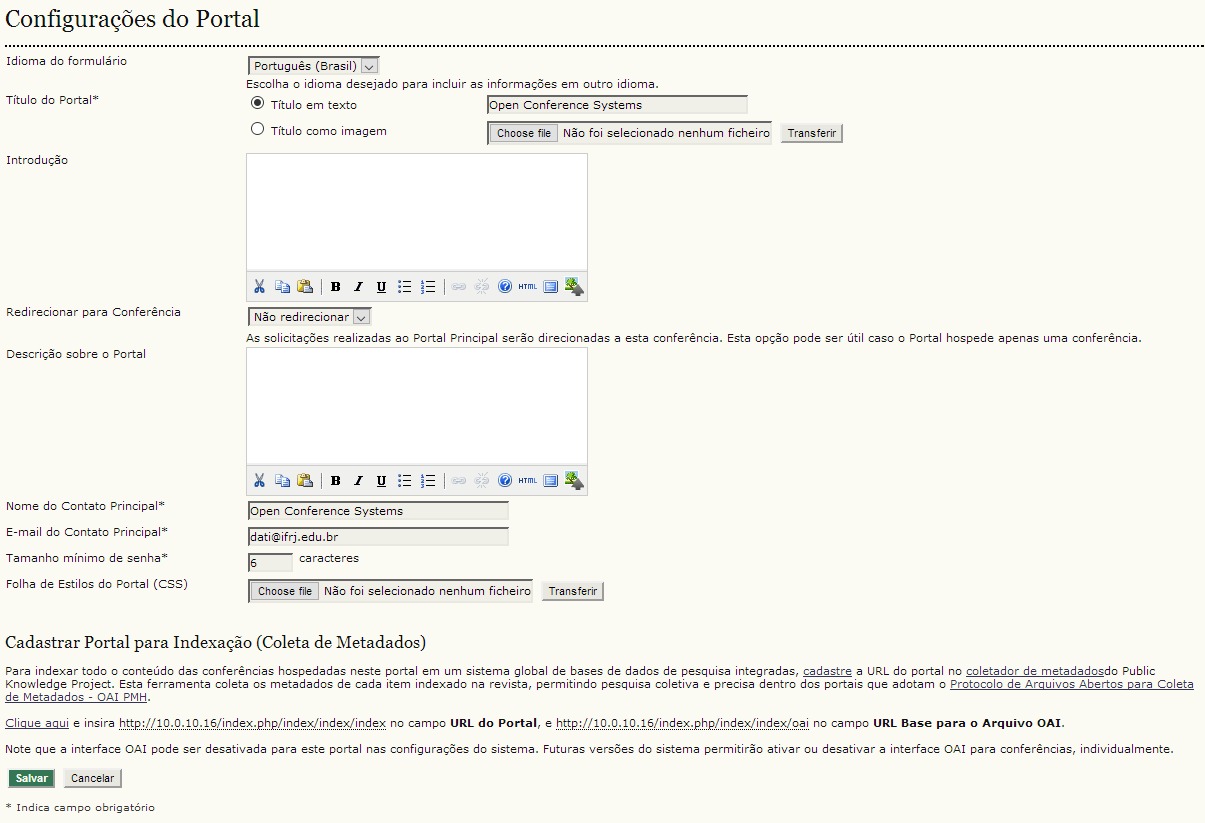The width and height of the screenshot is (1205, 823).
Task: Click the "E-mail do Contato Principal" field
Action: 378,537
